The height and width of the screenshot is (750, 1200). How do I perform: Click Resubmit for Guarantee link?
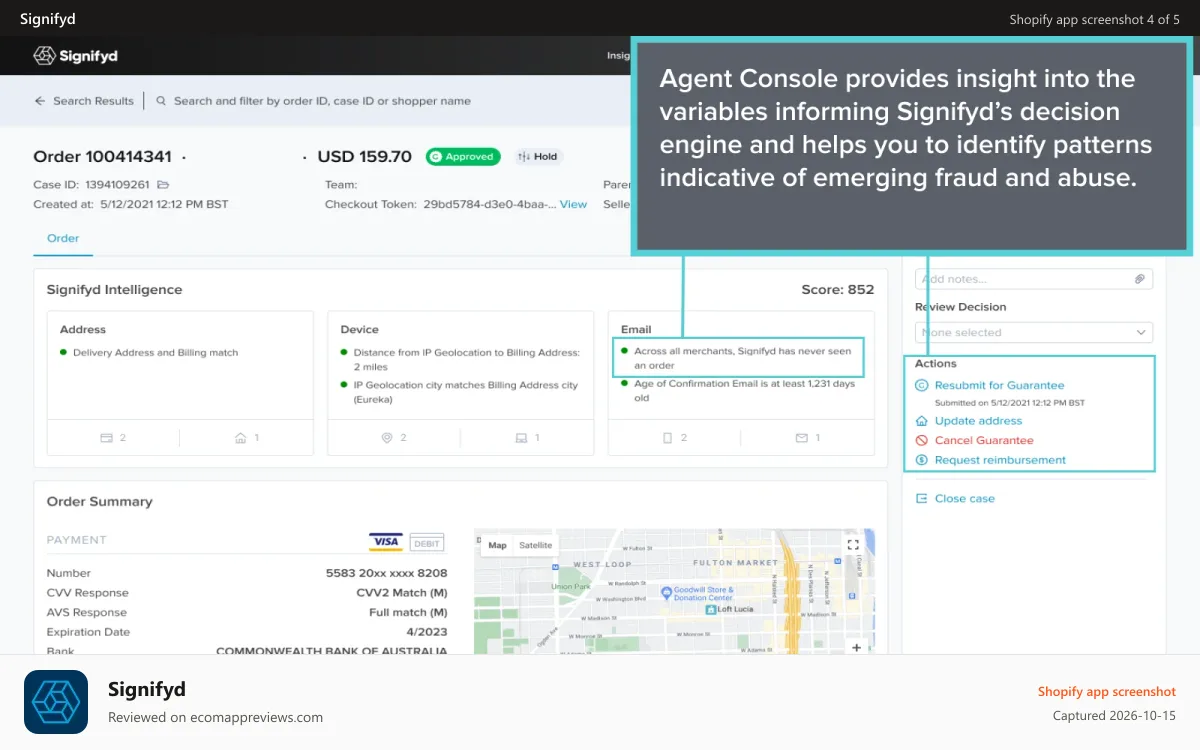tap(999, 385)
